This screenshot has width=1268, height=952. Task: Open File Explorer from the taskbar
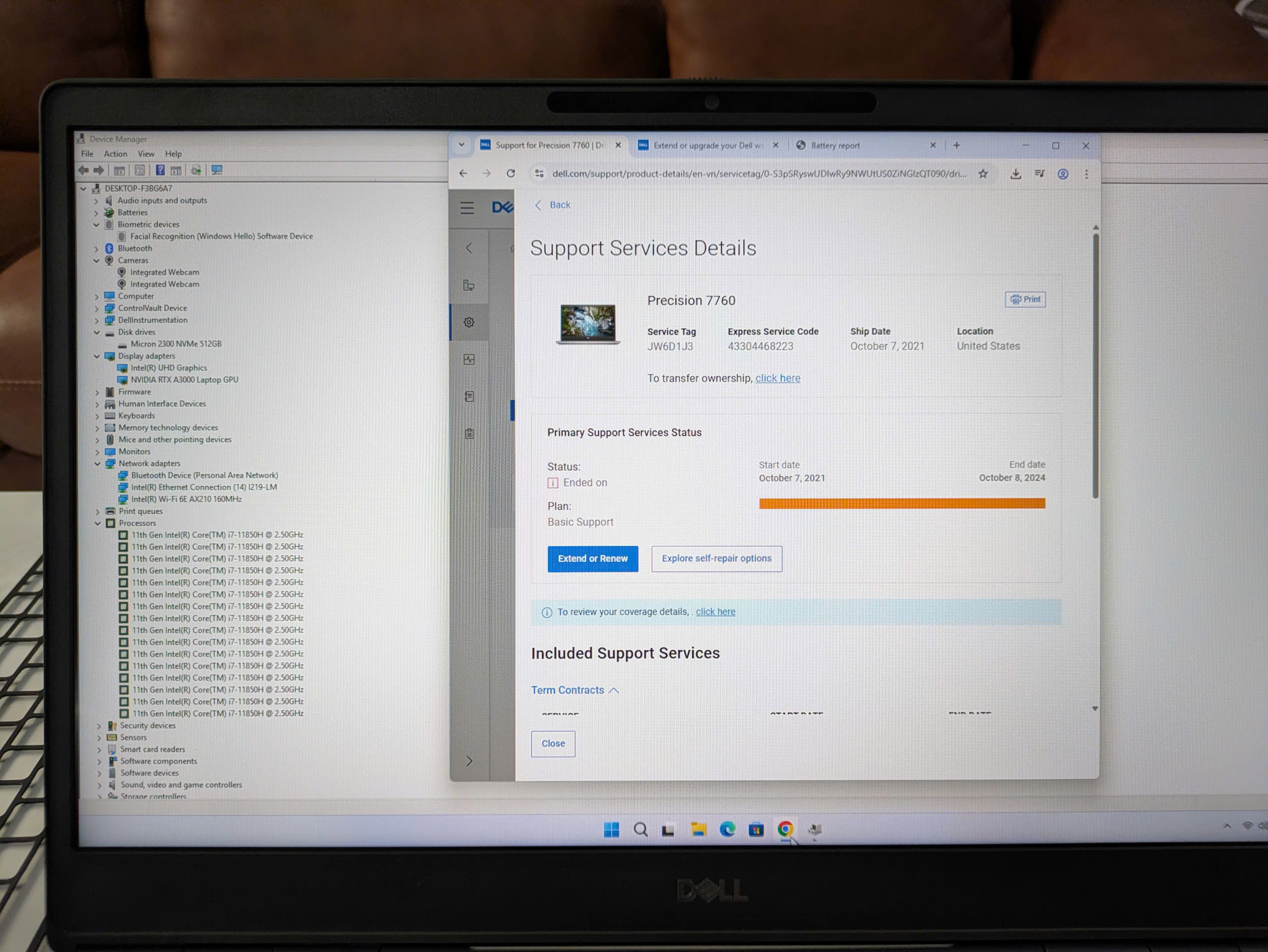[x=698, y=829]
